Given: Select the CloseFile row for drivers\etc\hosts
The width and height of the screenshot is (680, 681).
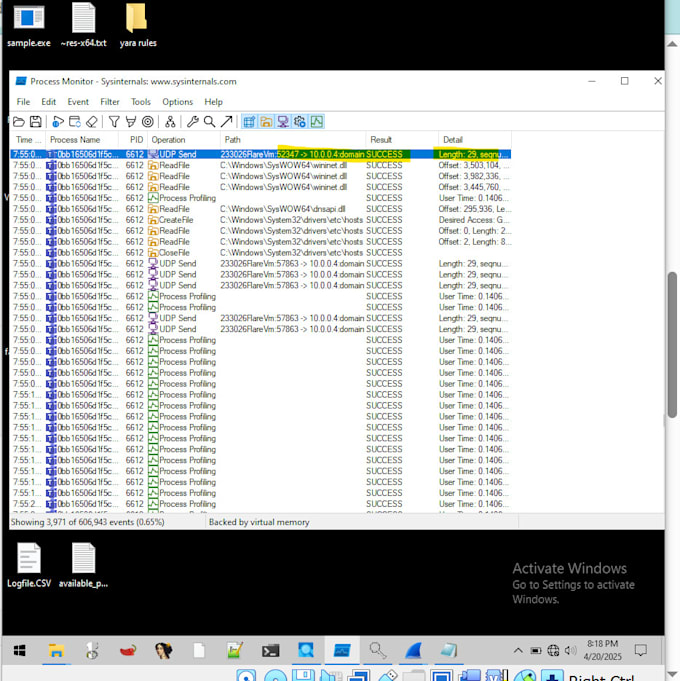Looking at the screenshot, I should tap(261, 252).
